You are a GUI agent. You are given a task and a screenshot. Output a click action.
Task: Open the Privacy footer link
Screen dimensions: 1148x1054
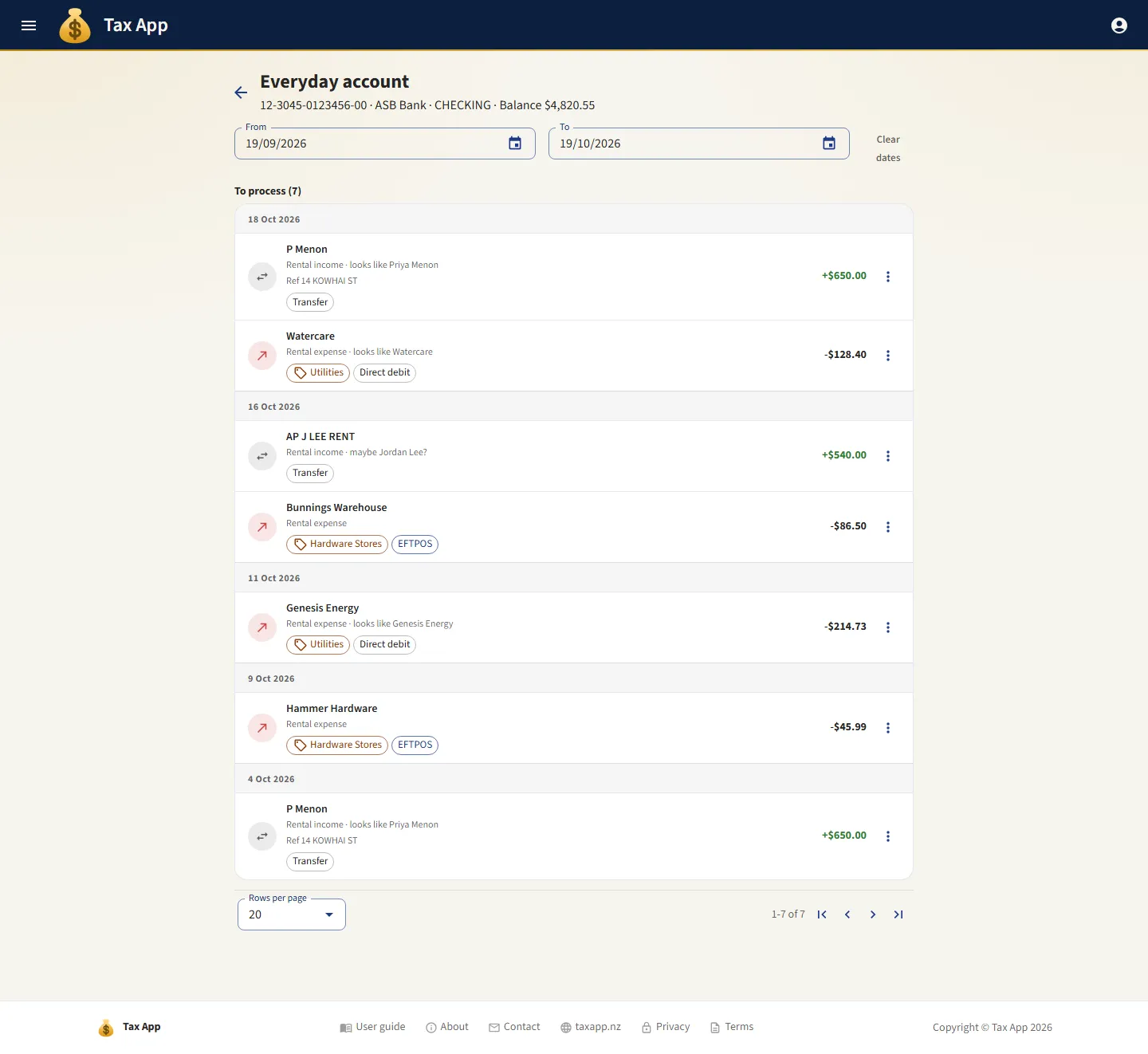pos(666,1027)
